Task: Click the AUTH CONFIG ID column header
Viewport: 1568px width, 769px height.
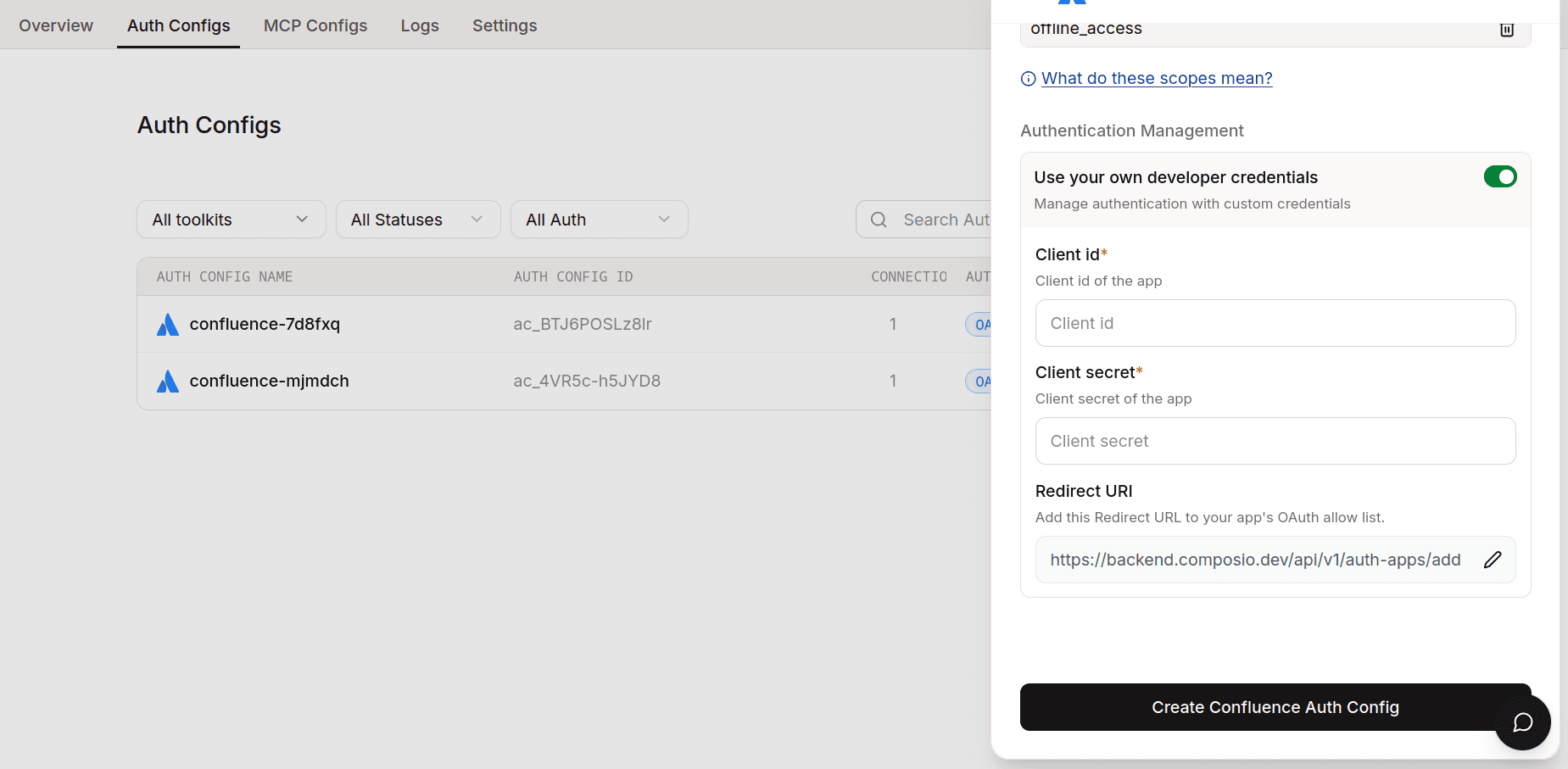Action: pyautogui.click(x=573, y=276)
